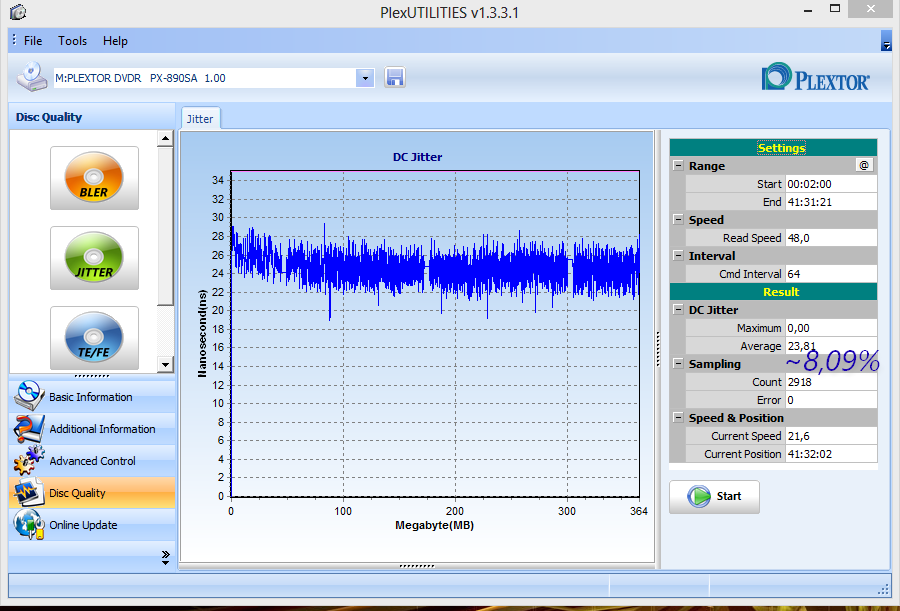This screenshot has height=611, width=900.
Task: Collapse the Interval section
Action: click(x=678, y=256)
